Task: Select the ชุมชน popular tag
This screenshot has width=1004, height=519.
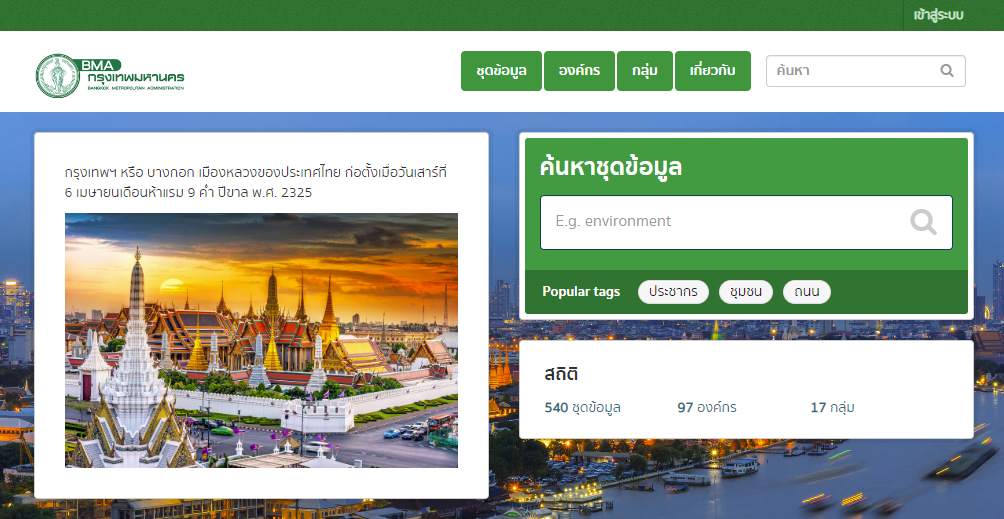Action: 745,292
